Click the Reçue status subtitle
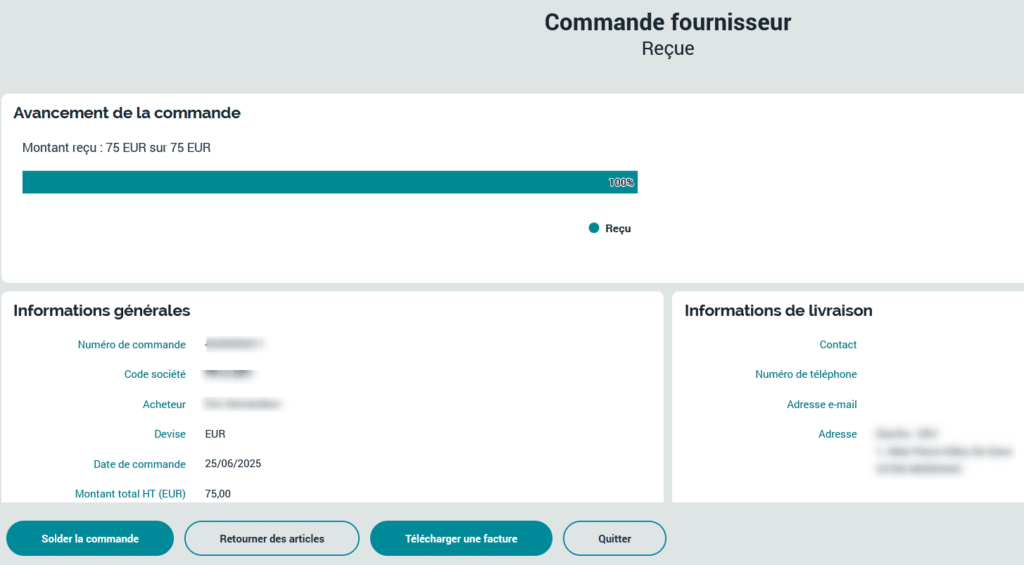Screen dimensions: 1024x565 click(x=667, y=48)
